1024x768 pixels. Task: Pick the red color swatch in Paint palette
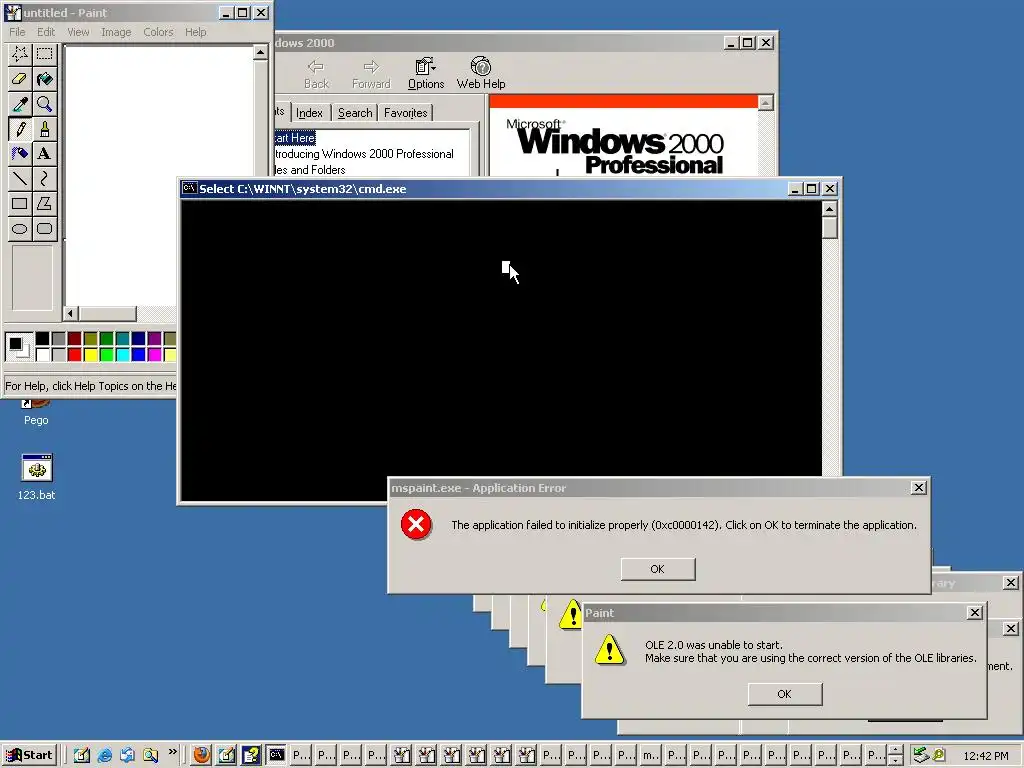(x=74, y=355)
